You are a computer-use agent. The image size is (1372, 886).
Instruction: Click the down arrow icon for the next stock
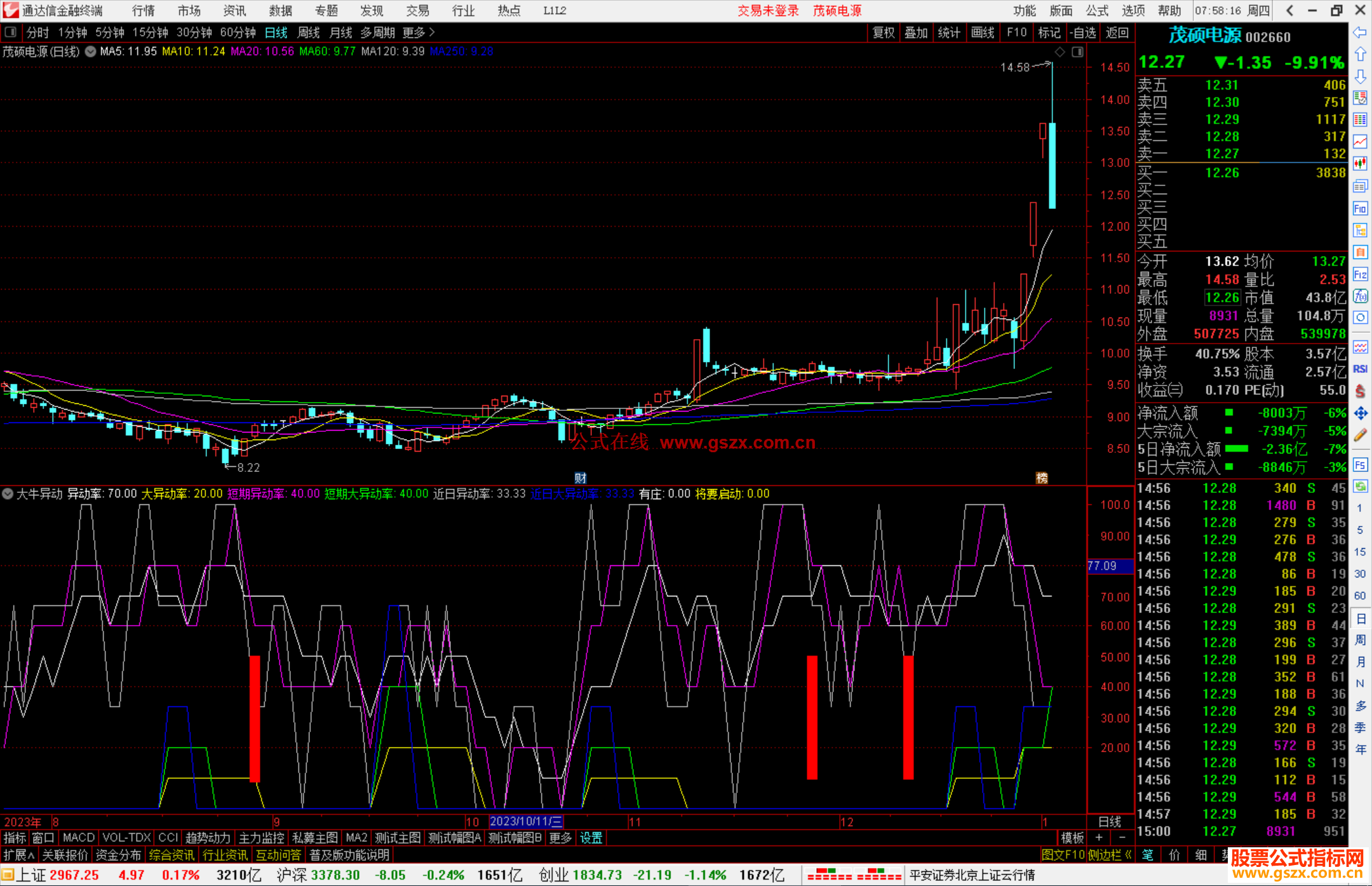(x=1360, y=77)
